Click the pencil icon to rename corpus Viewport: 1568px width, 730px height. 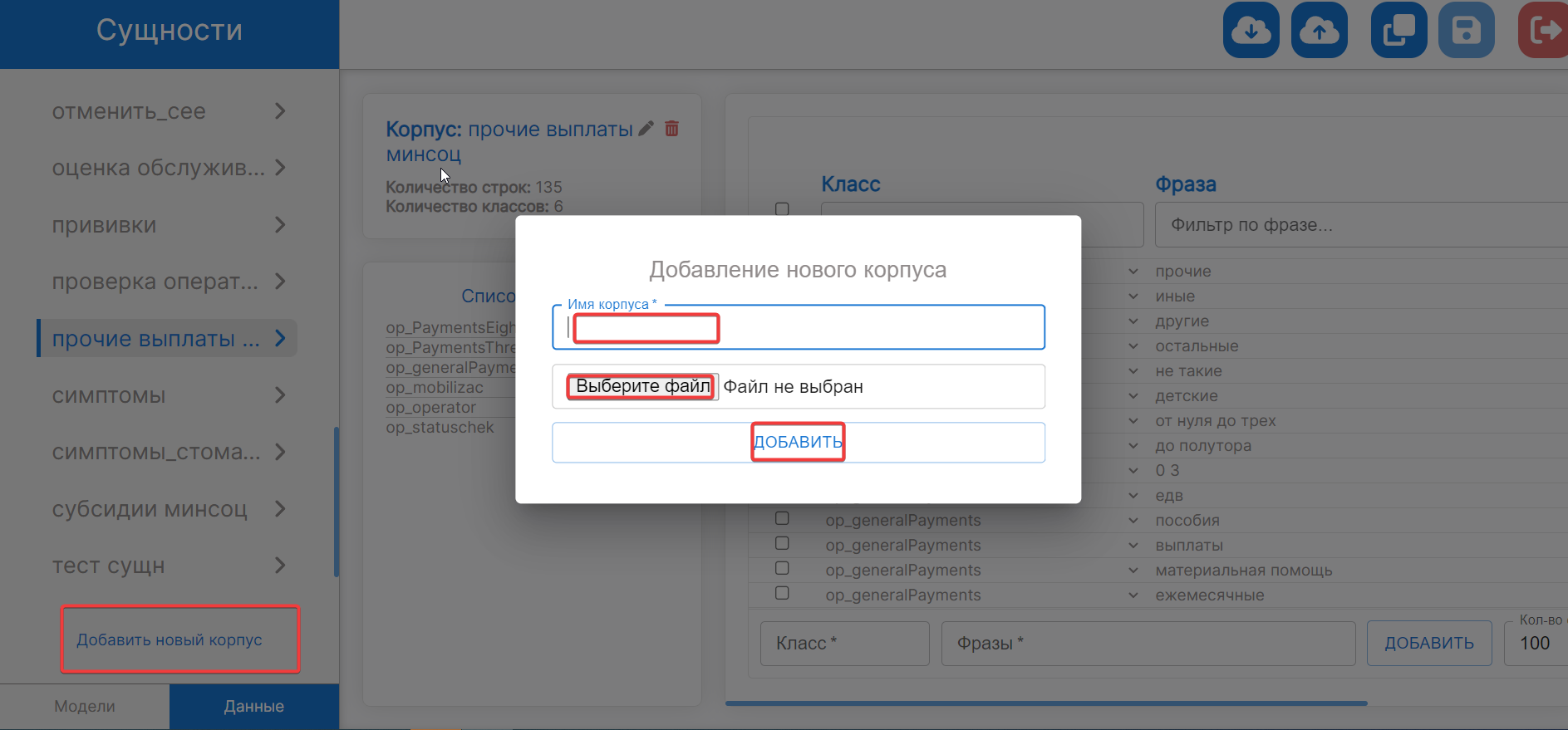[x=646, y=129]
